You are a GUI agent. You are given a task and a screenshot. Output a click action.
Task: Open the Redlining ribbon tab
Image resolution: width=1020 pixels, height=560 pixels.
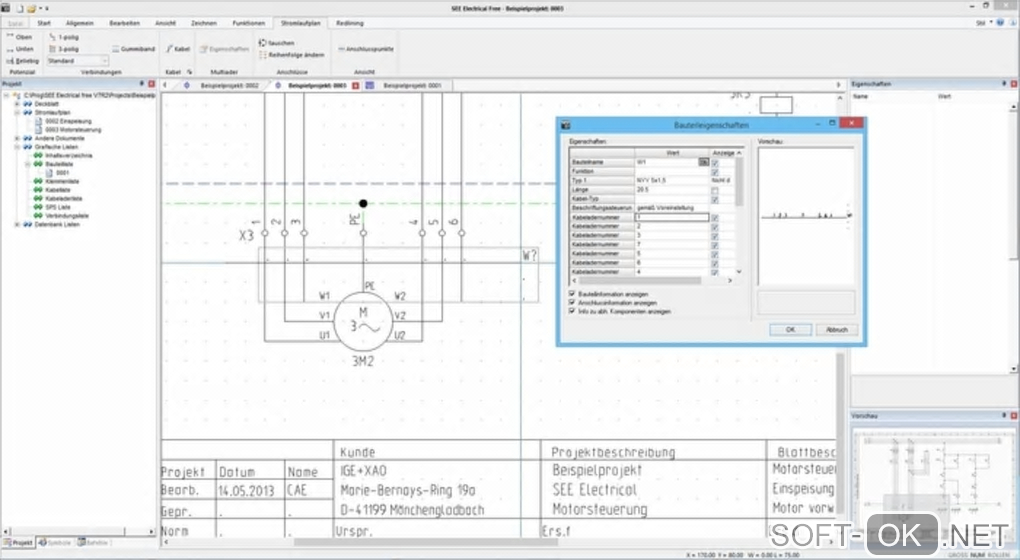point(350,23)
